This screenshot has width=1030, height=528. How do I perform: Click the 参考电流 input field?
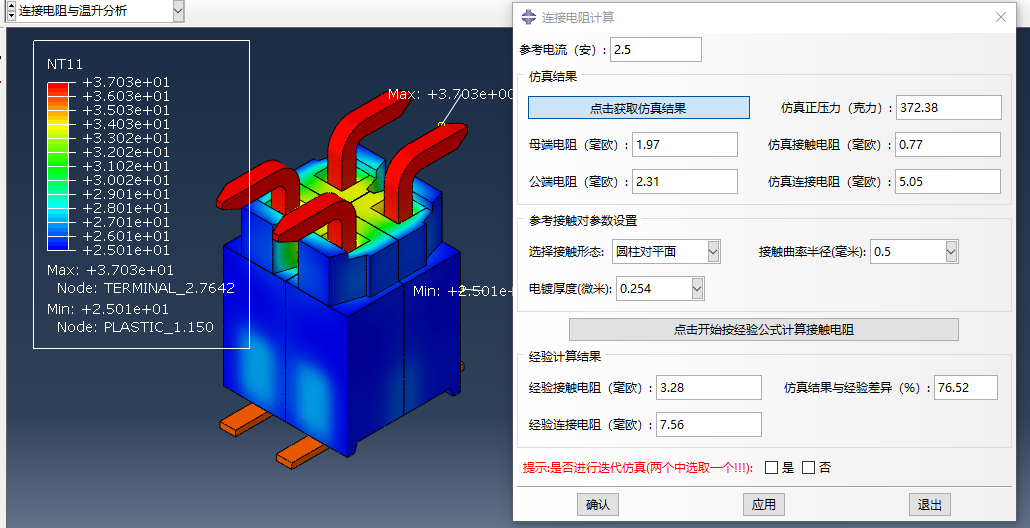656,50
